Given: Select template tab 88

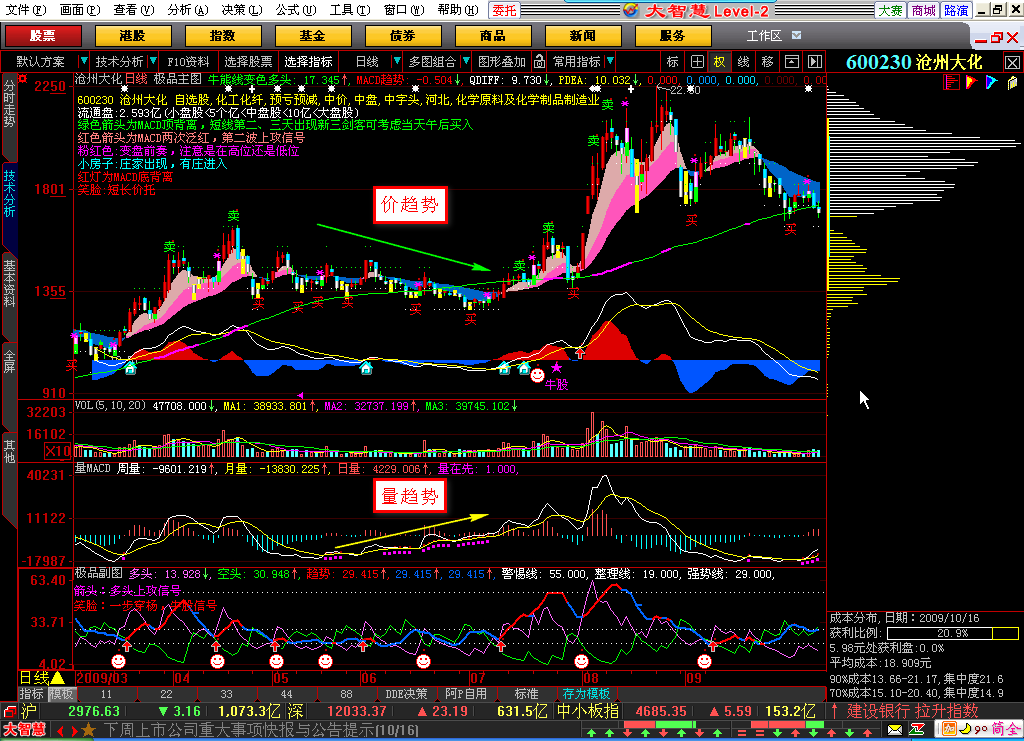Looking at the screenshot, I should (346, 693).
